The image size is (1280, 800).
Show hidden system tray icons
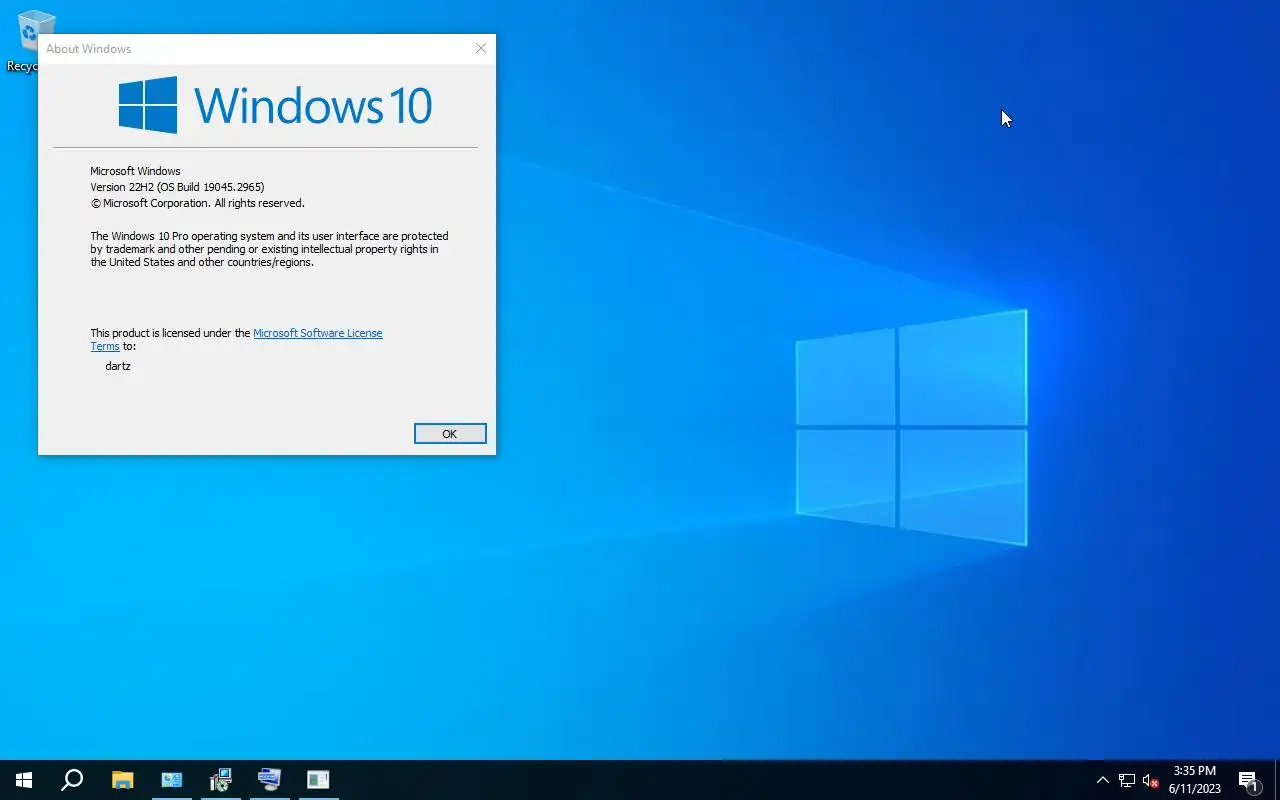1103,780
